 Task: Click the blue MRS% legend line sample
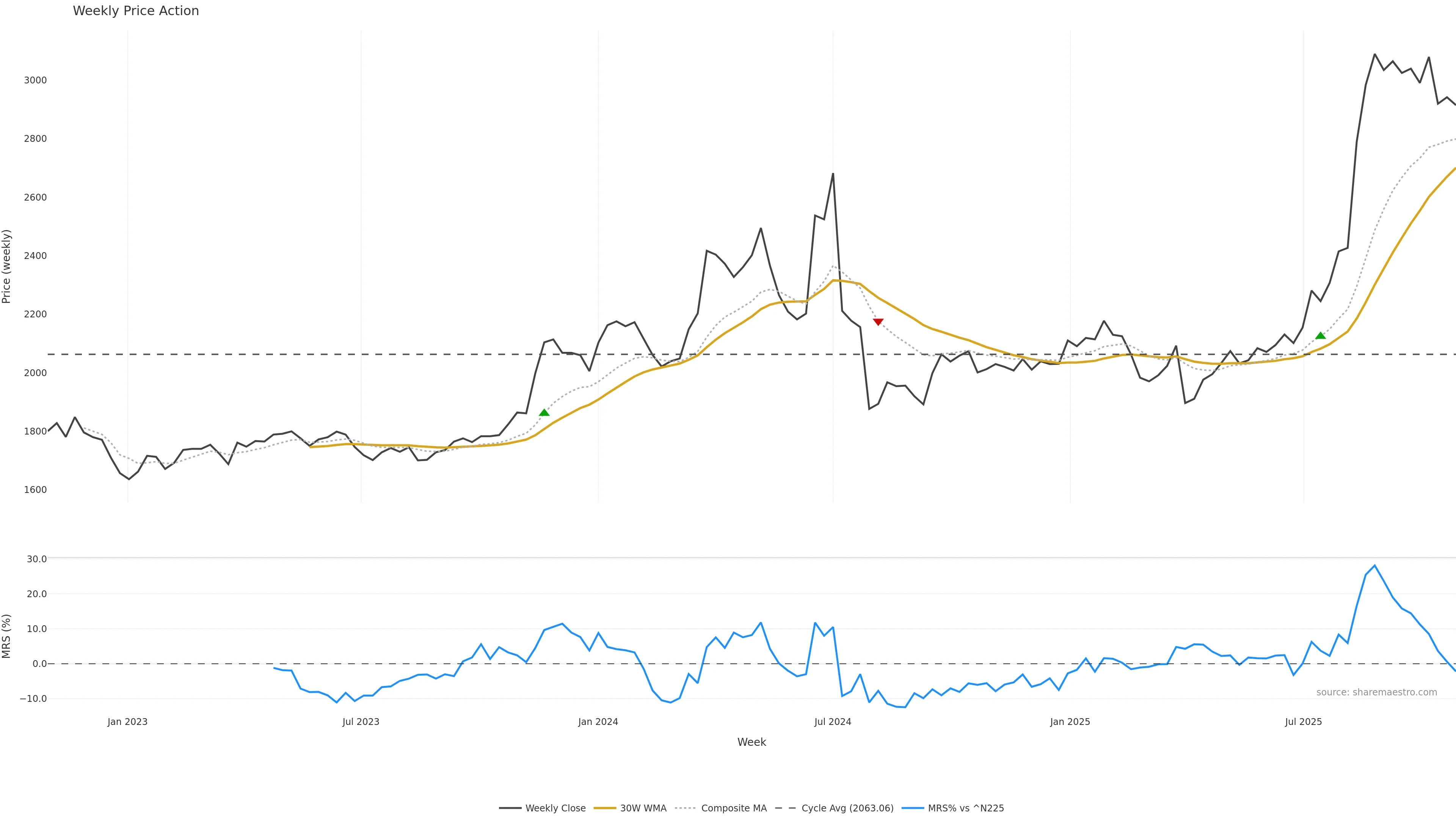912,808
